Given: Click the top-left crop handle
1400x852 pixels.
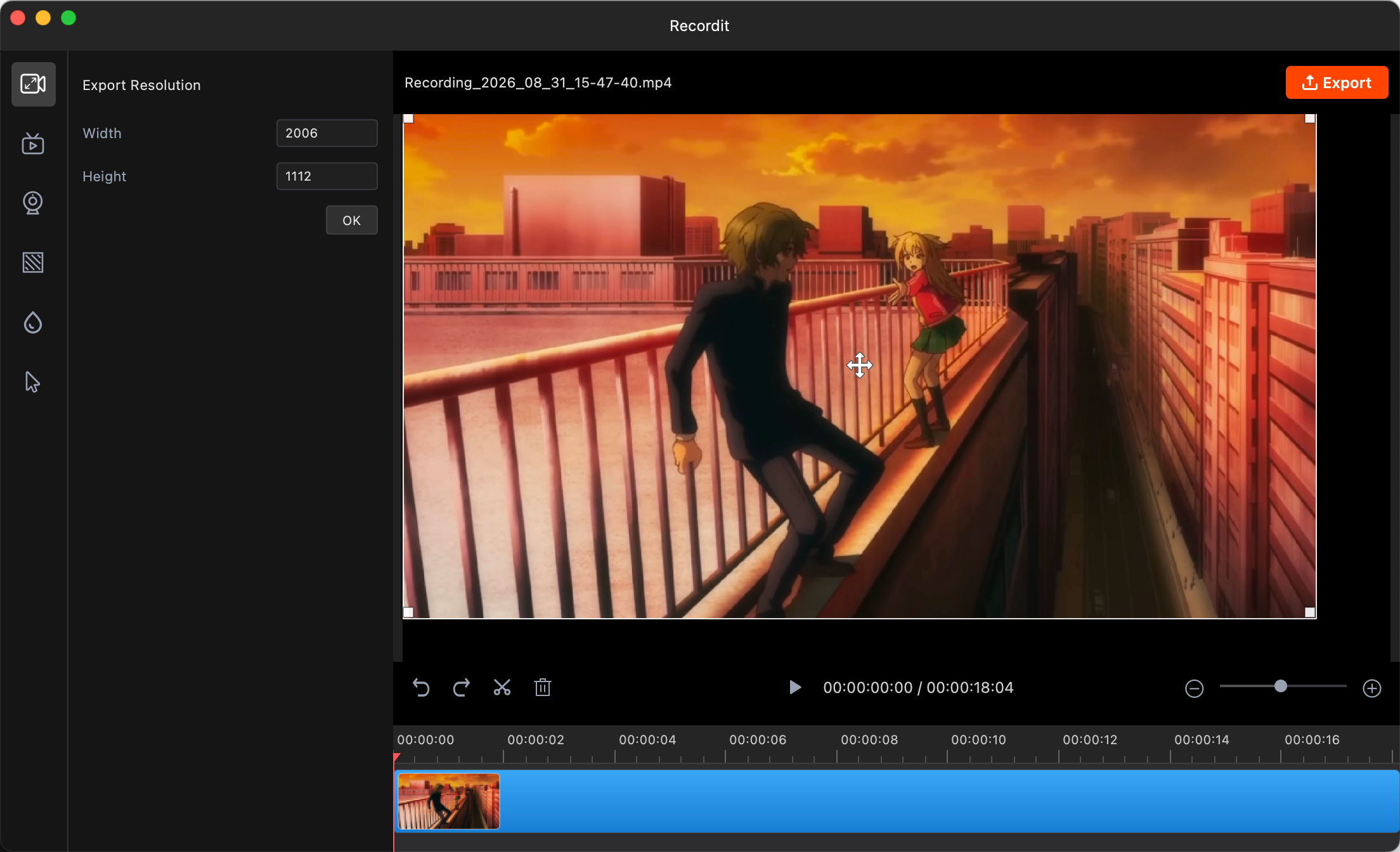Looking at the screenshot, I should (409, 119).
